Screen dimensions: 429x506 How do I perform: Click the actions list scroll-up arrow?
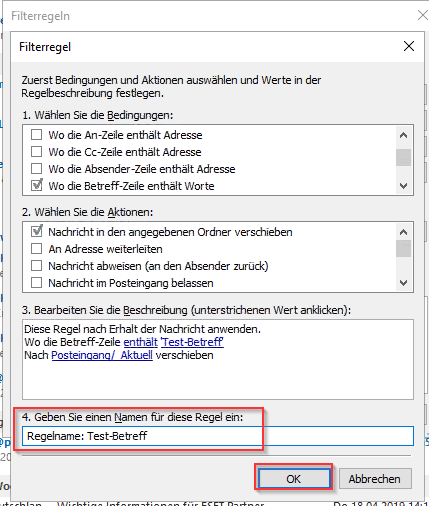pos(403,232)
